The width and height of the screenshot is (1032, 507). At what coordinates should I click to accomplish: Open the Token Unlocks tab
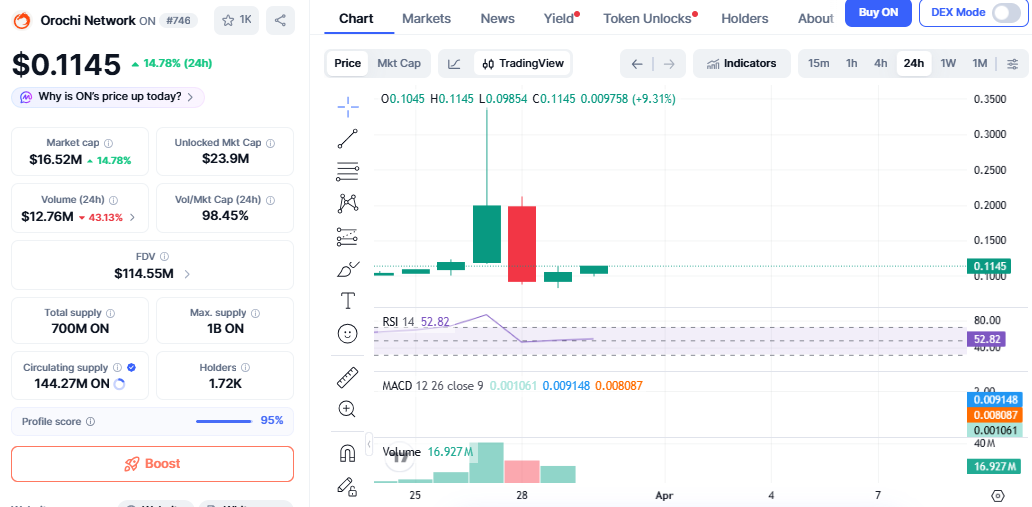[648, 18]
